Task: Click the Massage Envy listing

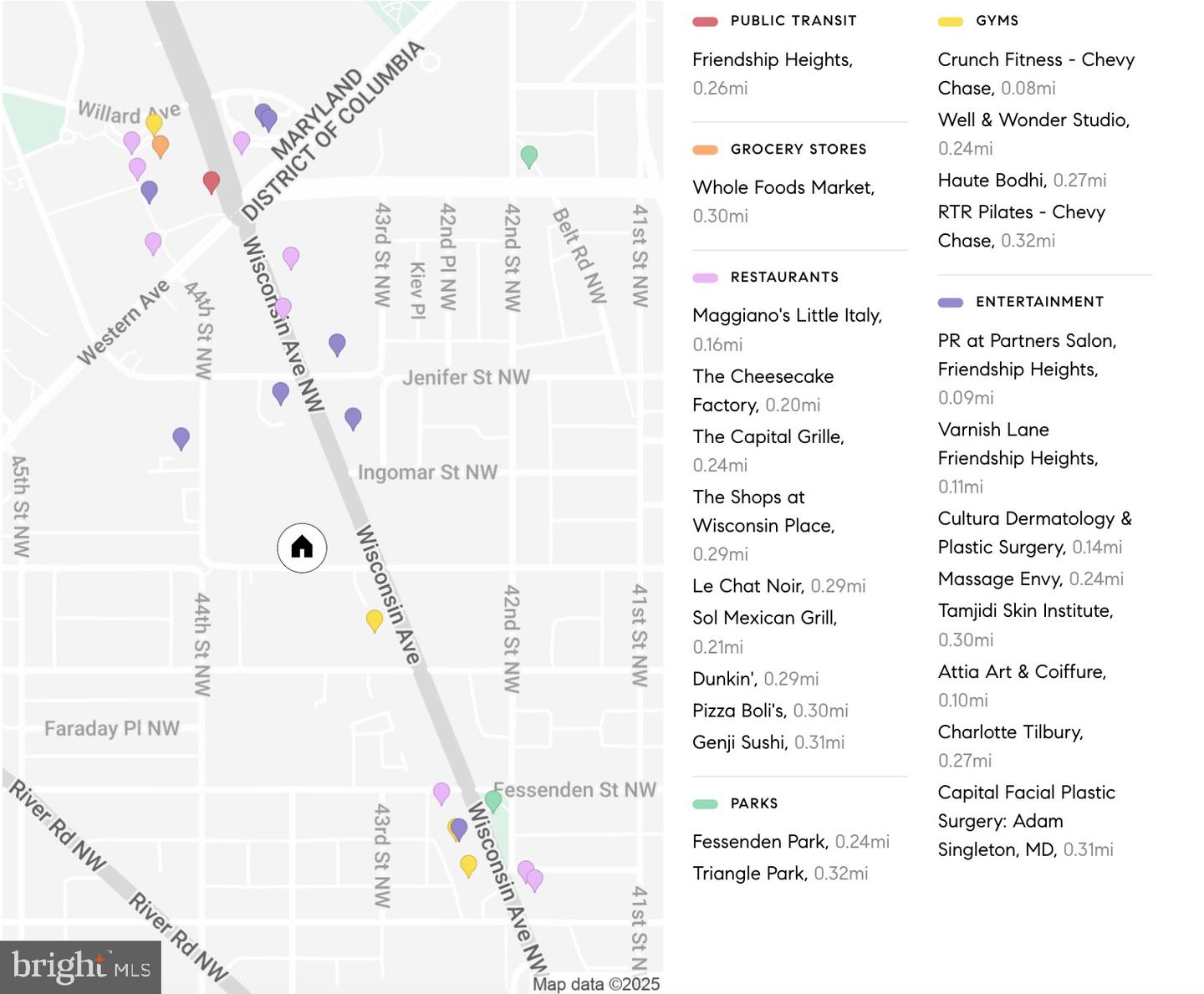Action: click(1030, 579)
